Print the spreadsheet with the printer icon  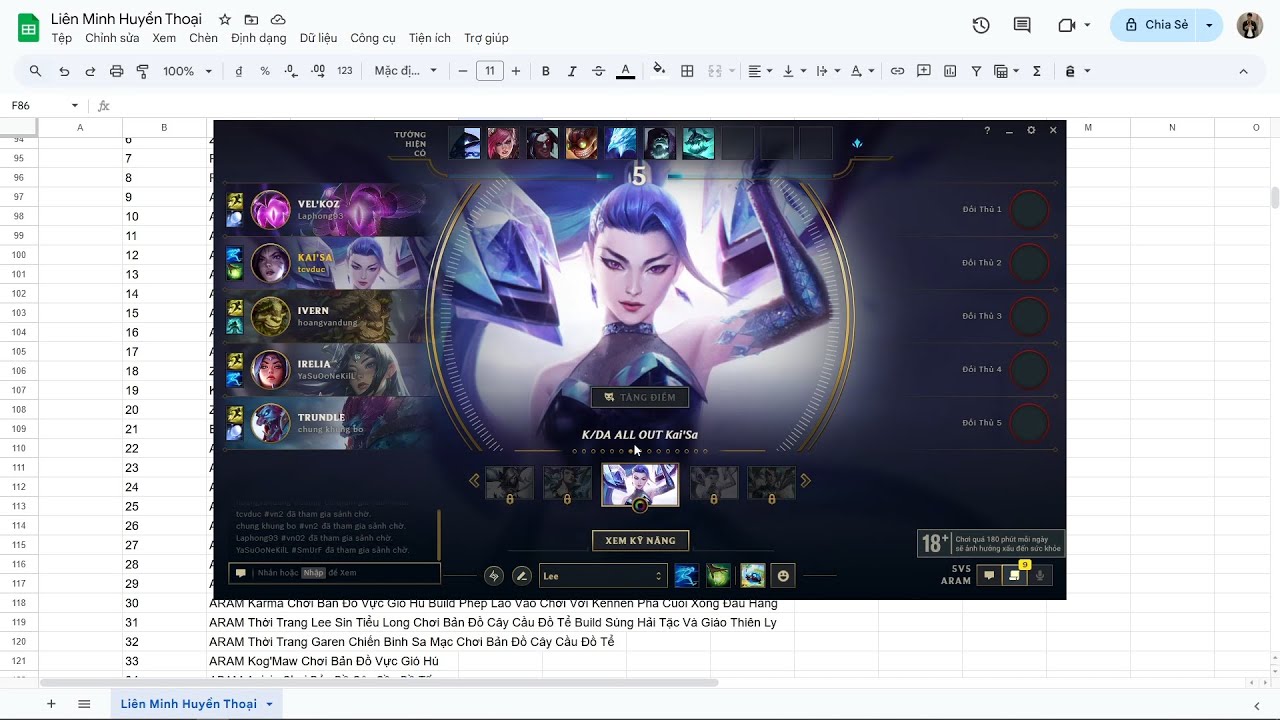coord(116,71)
